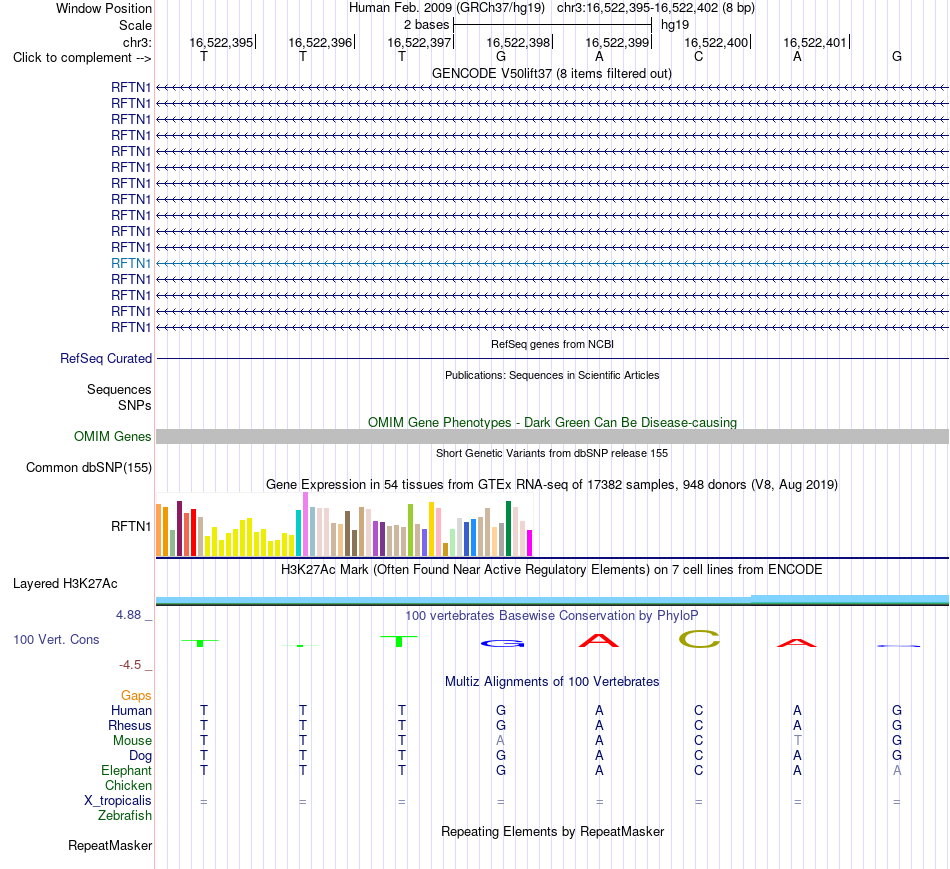Click the Rhesus species label

pyautogui.click(x=130, y=725)
